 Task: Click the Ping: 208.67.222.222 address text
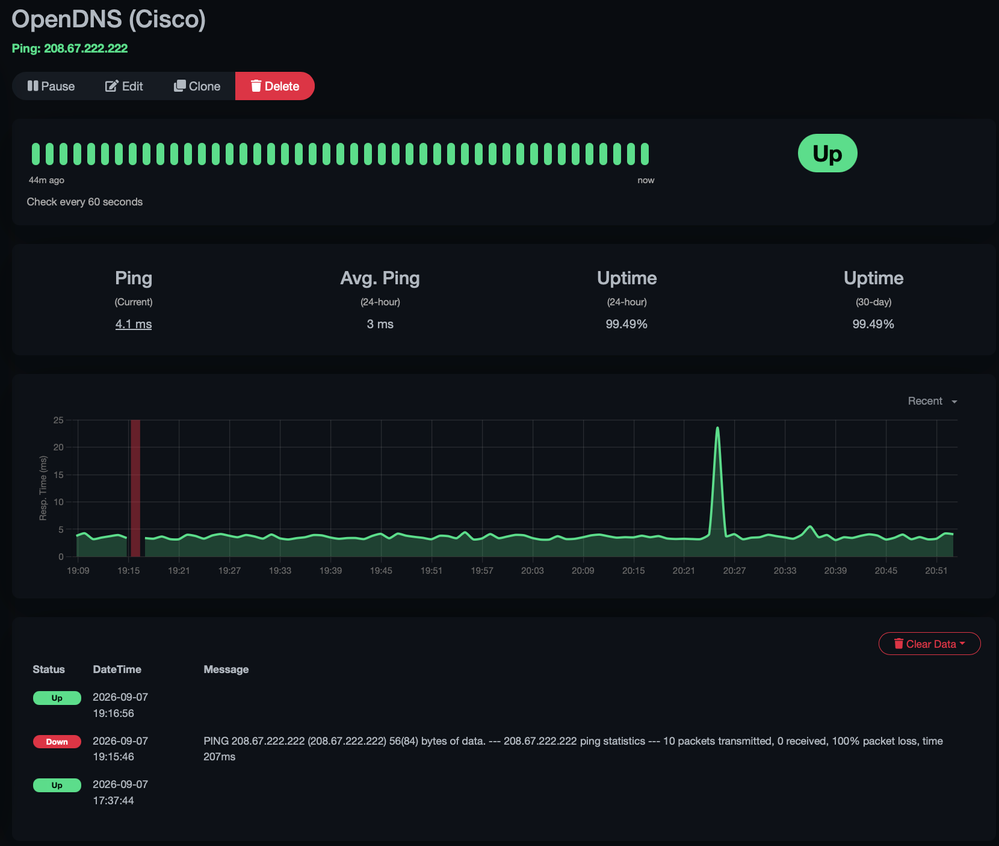click(x=69, y=48)
